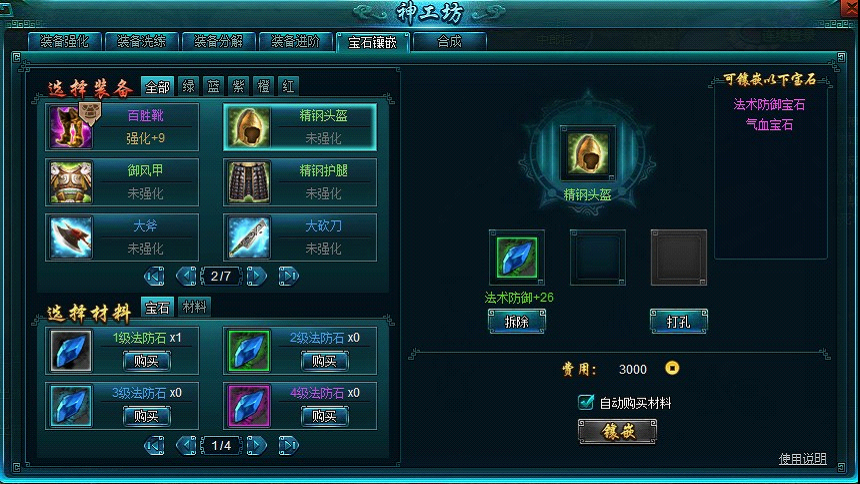Screen dimensions: 860x484
Task: Go to next equipment page arrow
Action: click(256, 275)
